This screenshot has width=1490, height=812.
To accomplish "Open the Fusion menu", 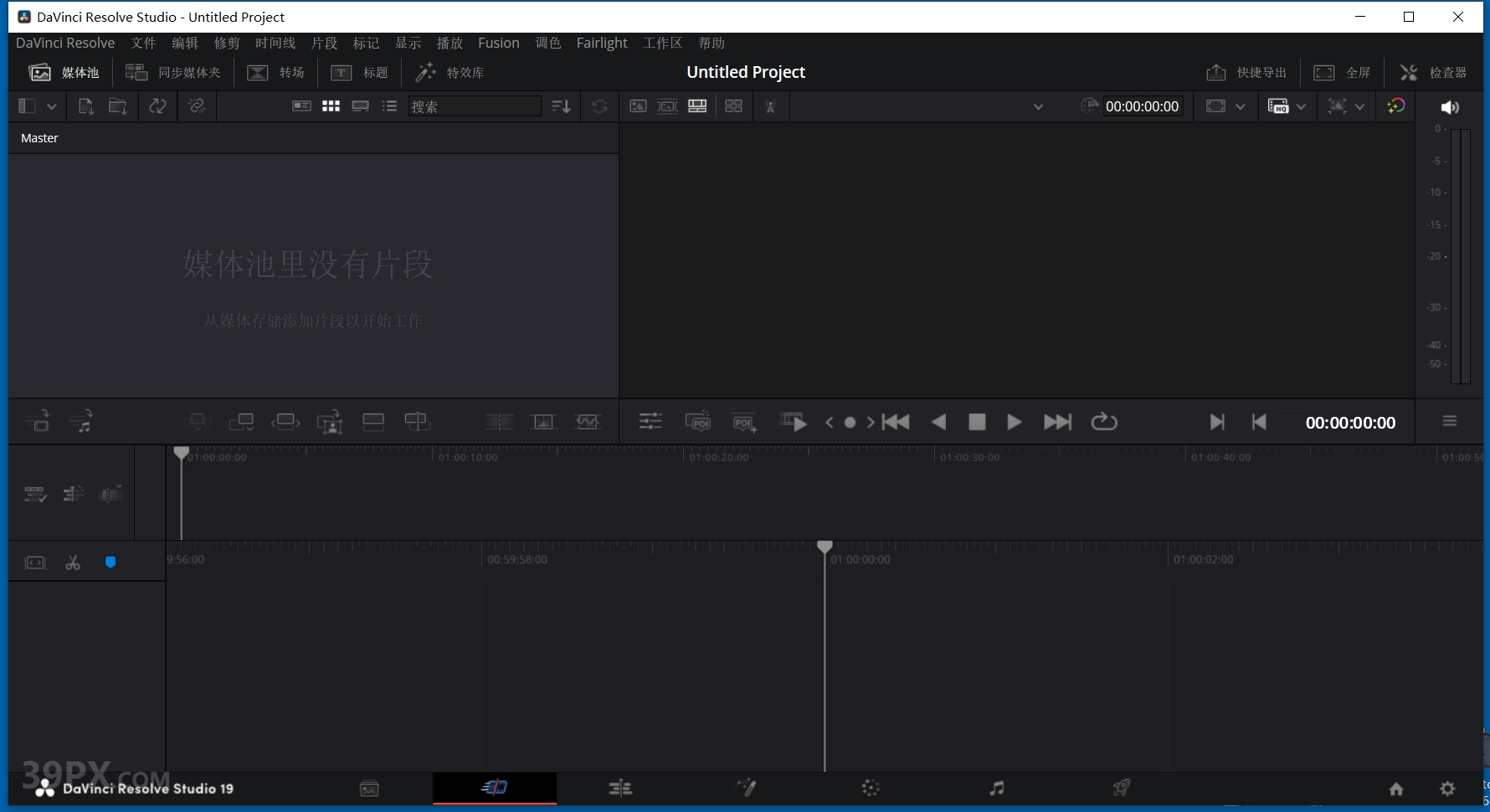I will click(499, 43).
